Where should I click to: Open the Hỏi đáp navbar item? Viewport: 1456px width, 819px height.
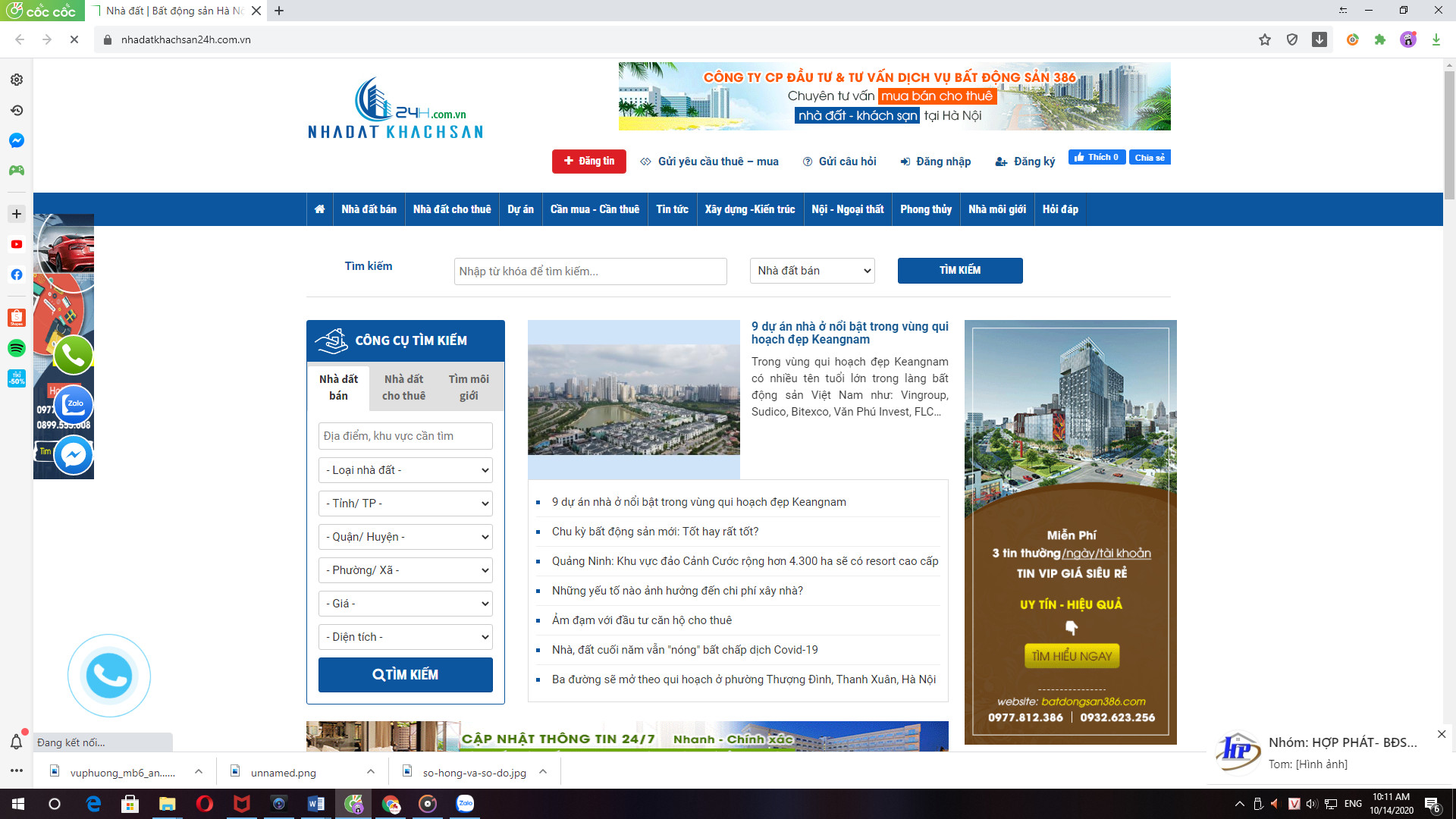click(x=1060, y=209)
